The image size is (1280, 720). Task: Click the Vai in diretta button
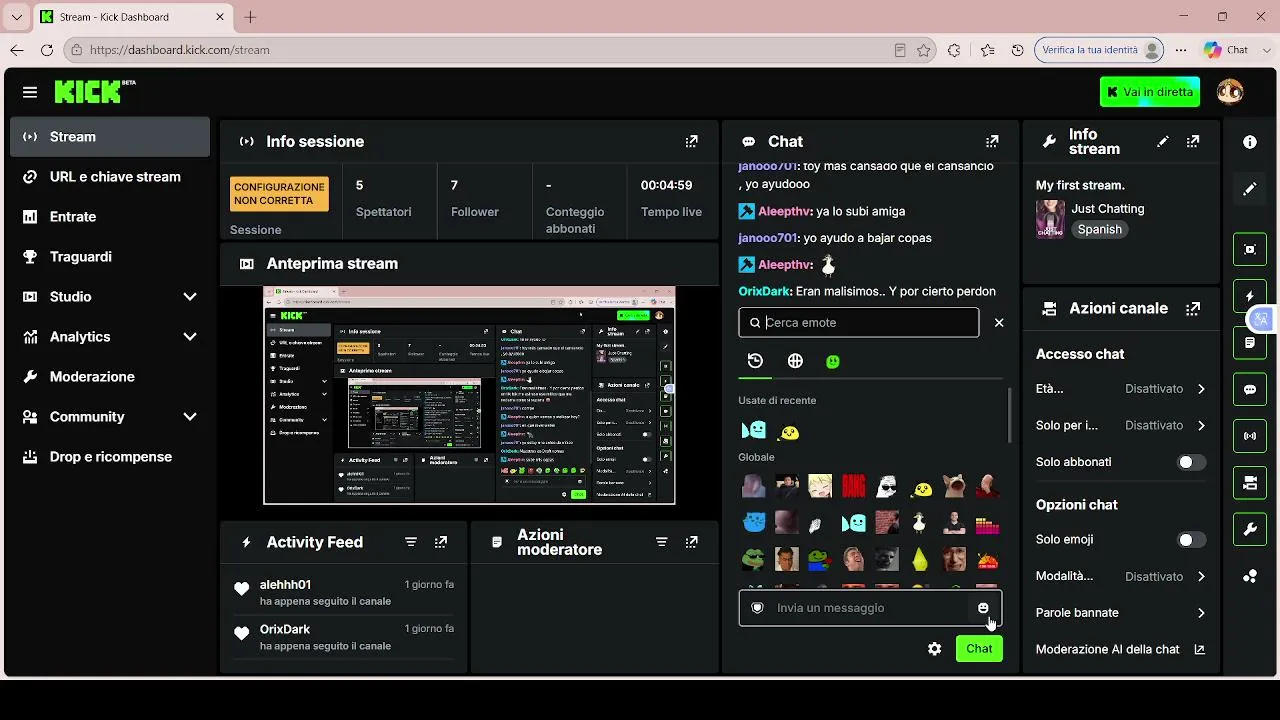click(x=1150, y=92)
